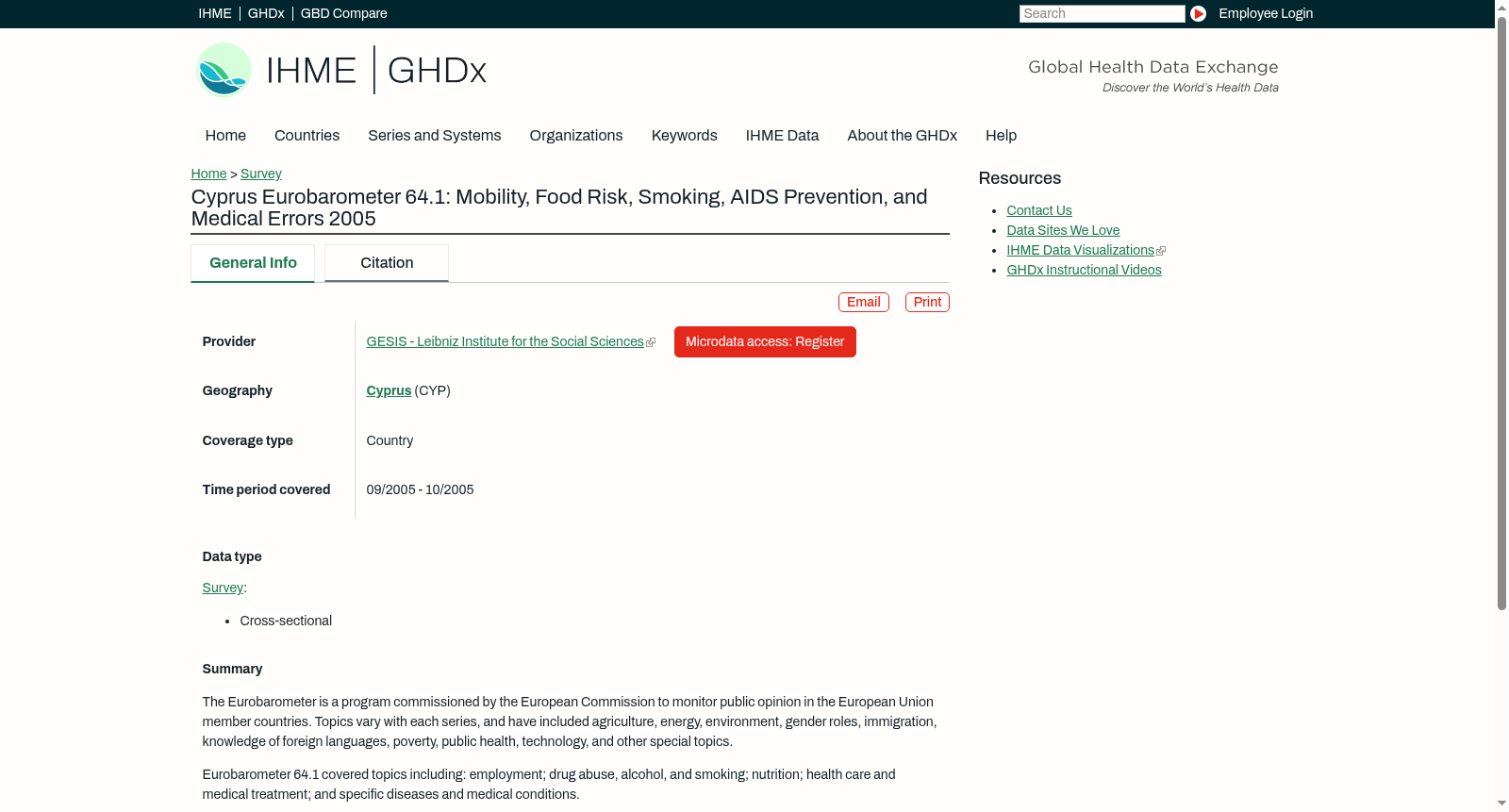1509x812 pixels.
Task: Open the Organizations menu
Action: click(576, 136)
